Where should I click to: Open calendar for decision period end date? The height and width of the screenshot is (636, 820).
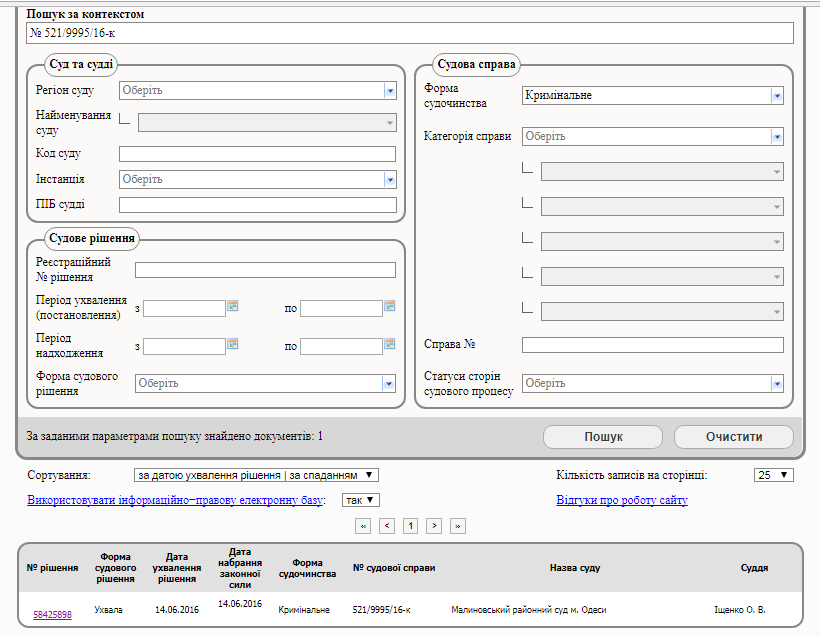click(x=390, y=307)
